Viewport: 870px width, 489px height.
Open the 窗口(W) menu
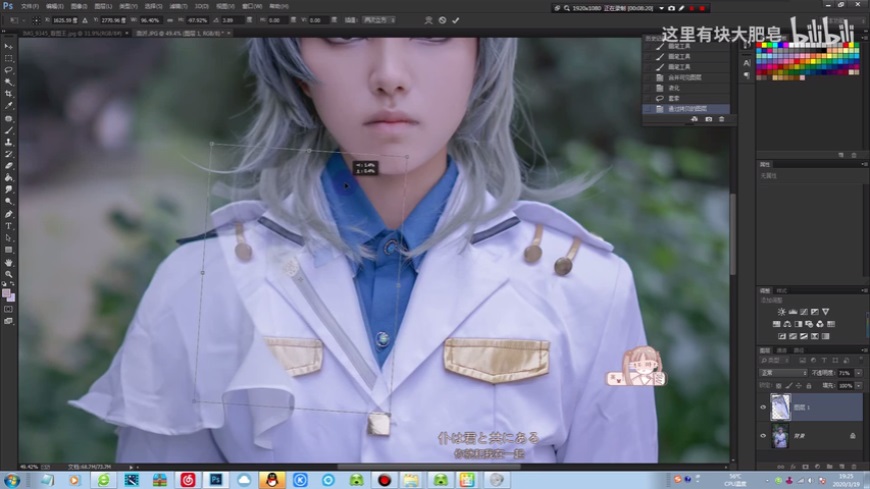click(252, 6)
